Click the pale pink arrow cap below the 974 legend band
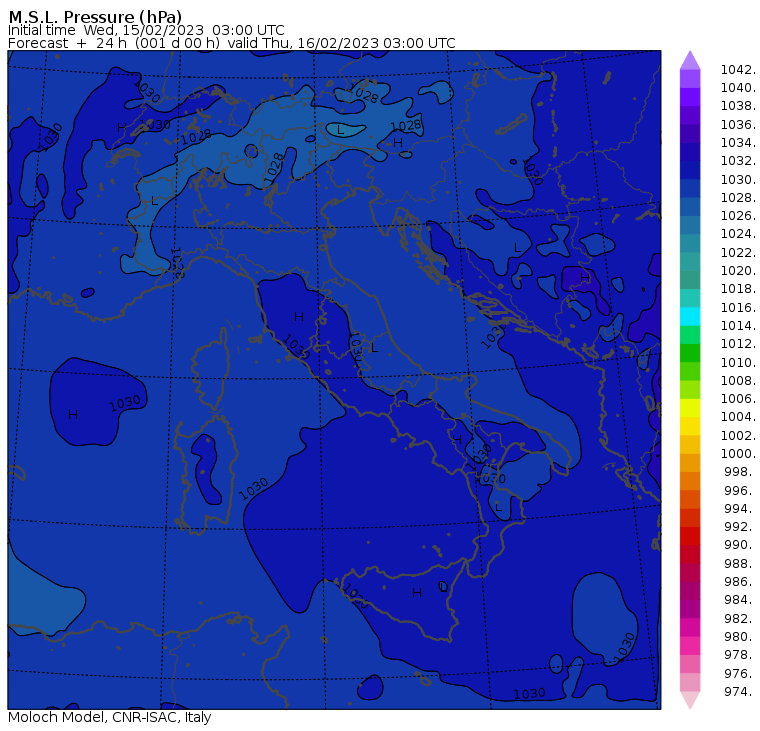The height and width of the screenshot is (731, 760). click(690, 700)
